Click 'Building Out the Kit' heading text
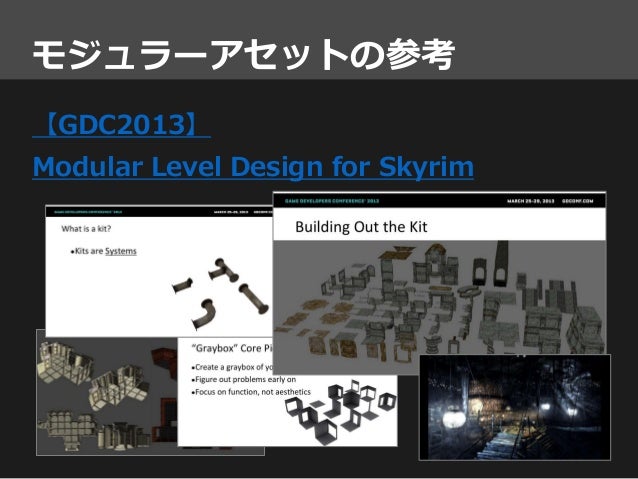This screenshot has width=638, height=479. point(361,227)
